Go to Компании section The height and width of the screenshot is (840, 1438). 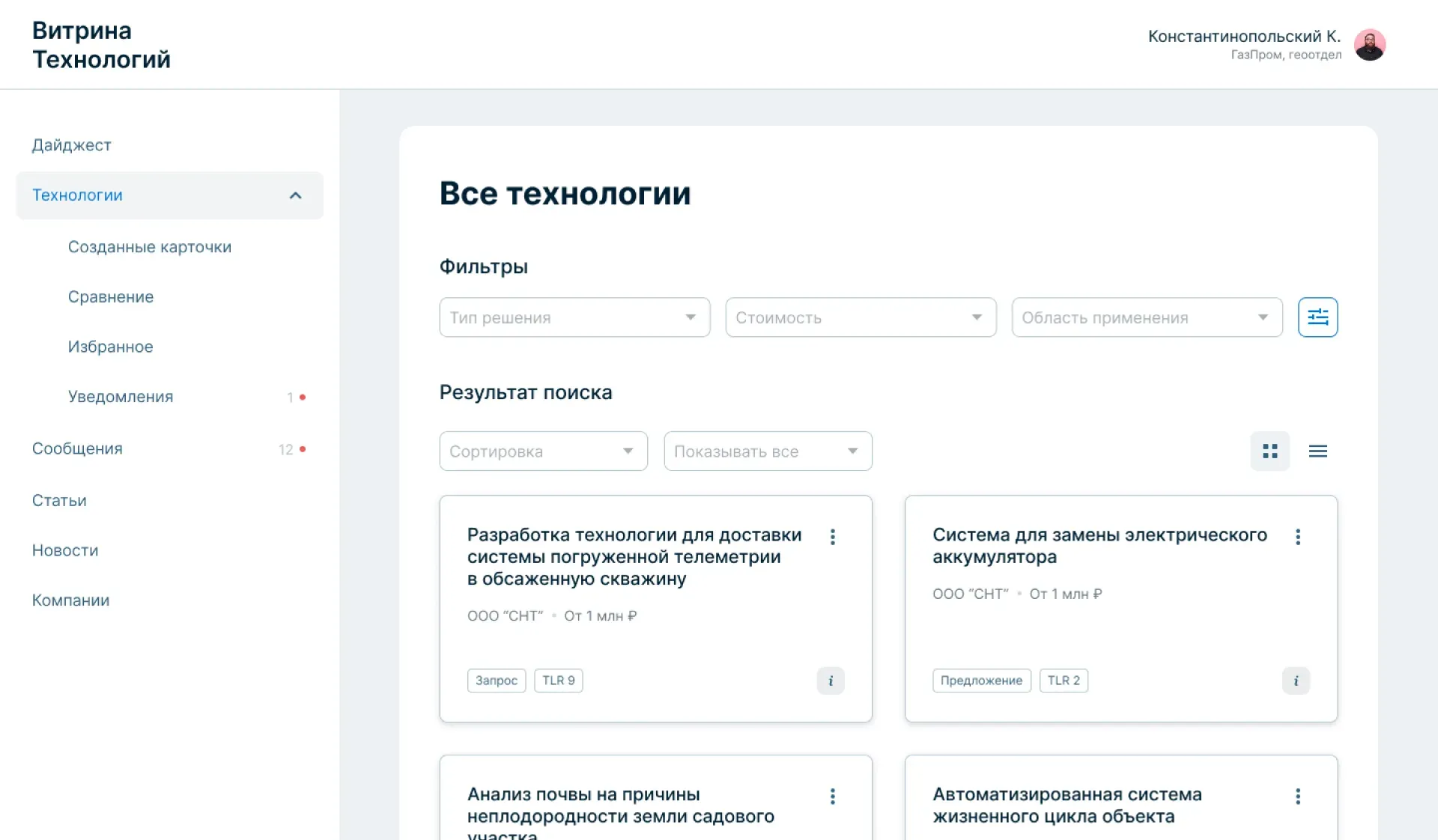pyautogui.click(x=70, y=600)
